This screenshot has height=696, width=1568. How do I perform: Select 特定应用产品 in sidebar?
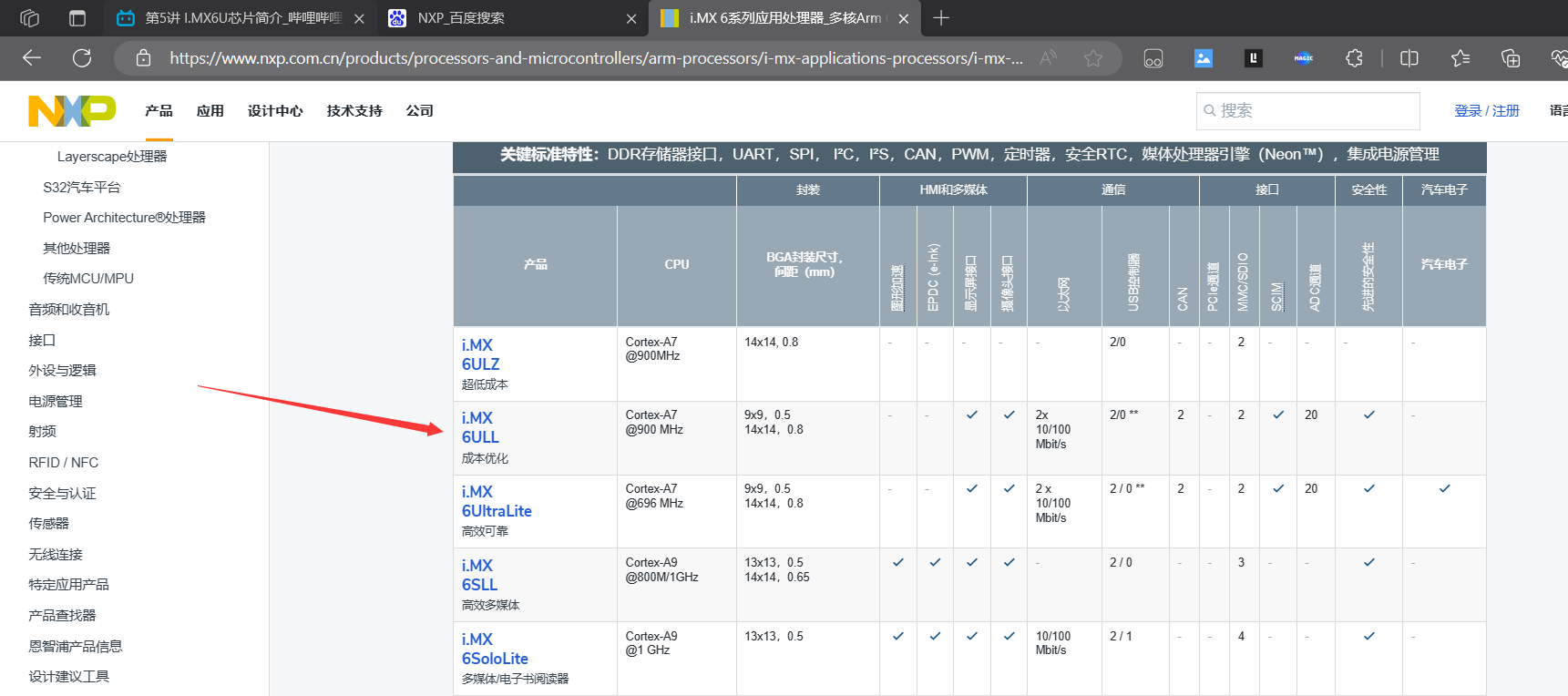point(68,584)
